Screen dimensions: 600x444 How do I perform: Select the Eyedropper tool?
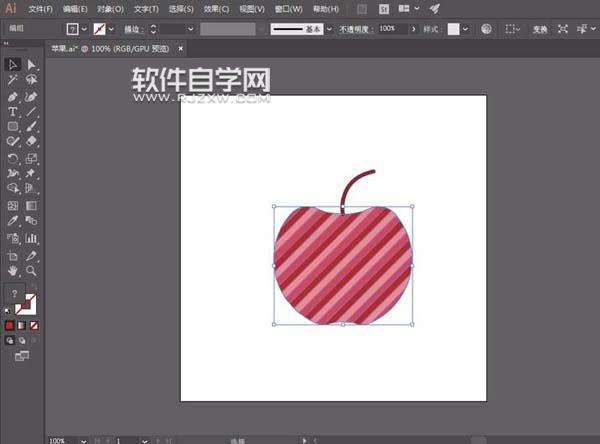point(13,220)
